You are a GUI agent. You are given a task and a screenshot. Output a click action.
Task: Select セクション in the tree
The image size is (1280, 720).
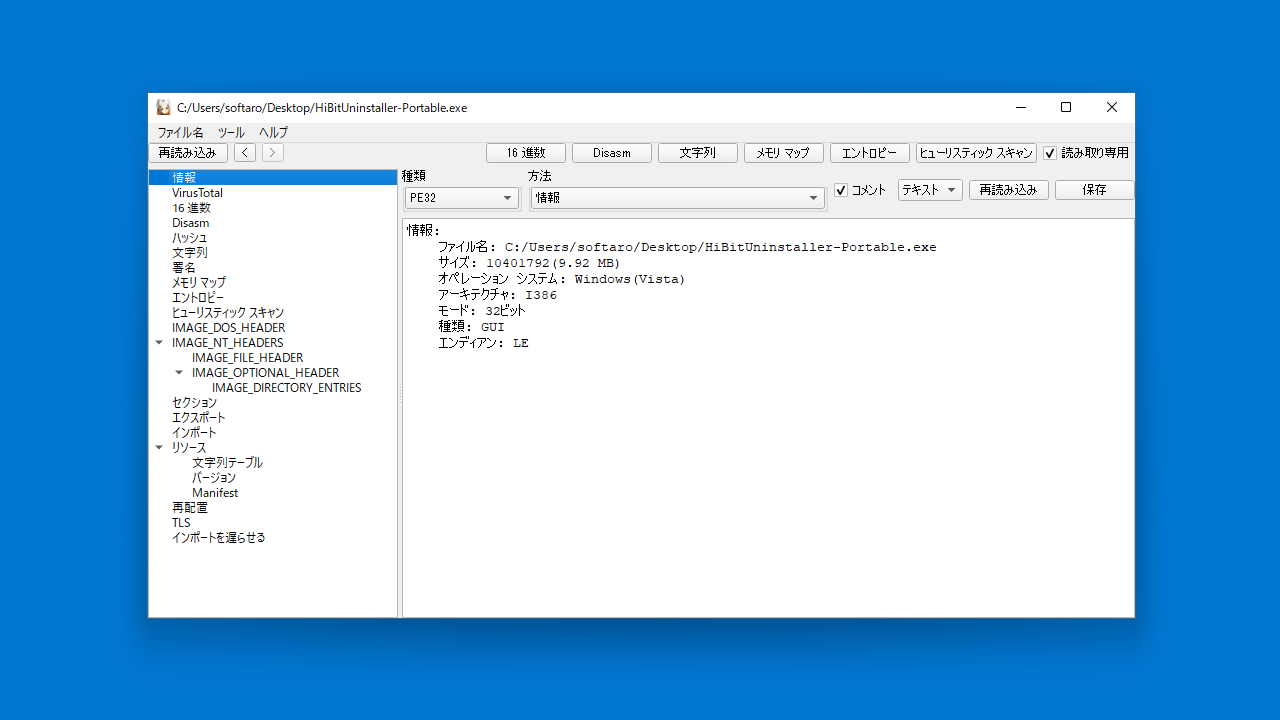[194, 403]
